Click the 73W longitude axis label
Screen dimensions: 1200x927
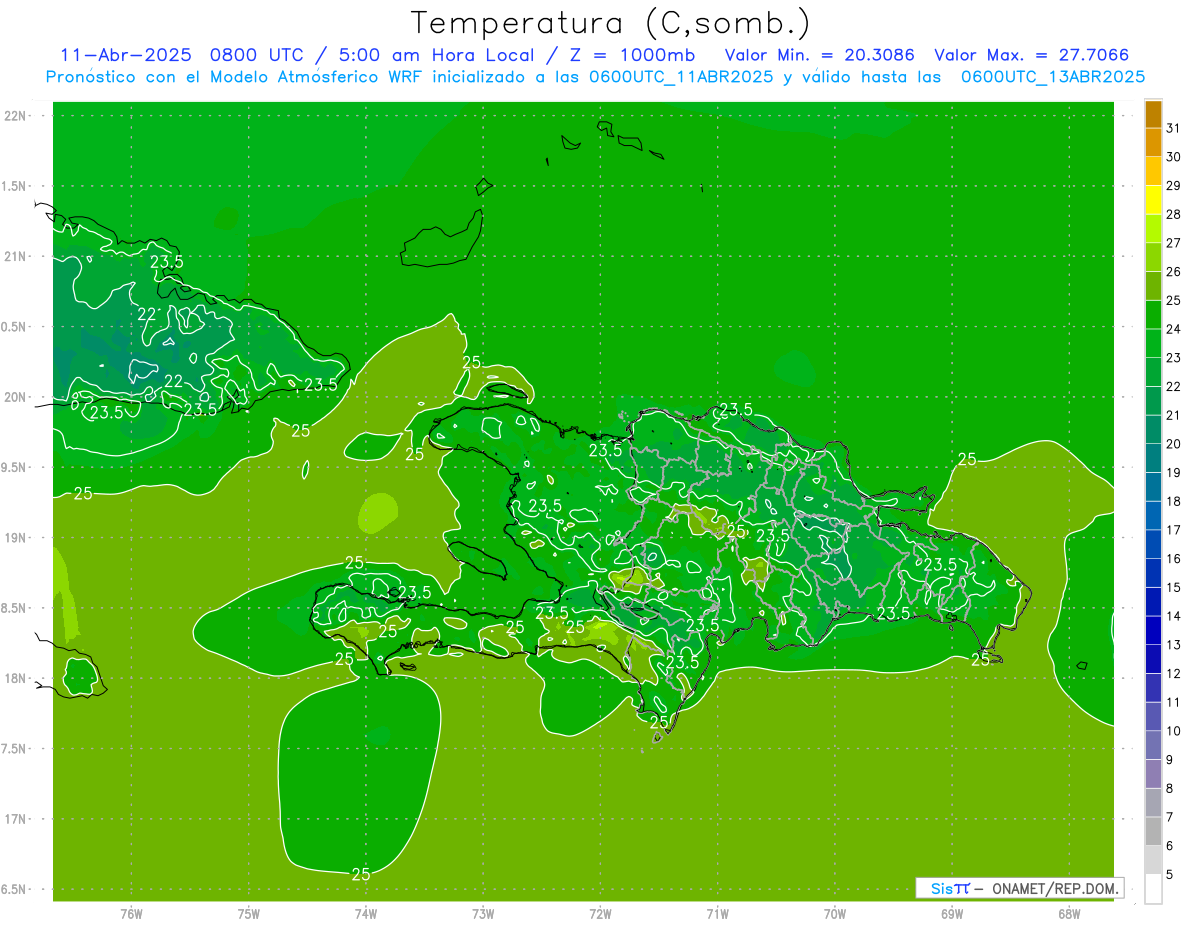point(483,913)
